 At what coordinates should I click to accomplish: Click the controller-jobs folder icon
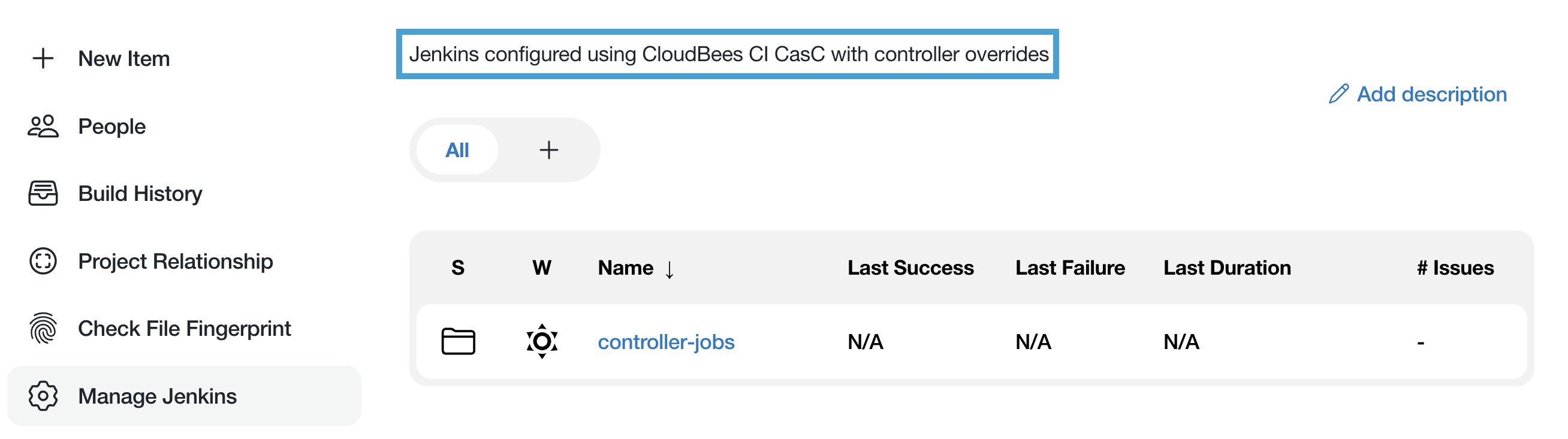point(458,342)
